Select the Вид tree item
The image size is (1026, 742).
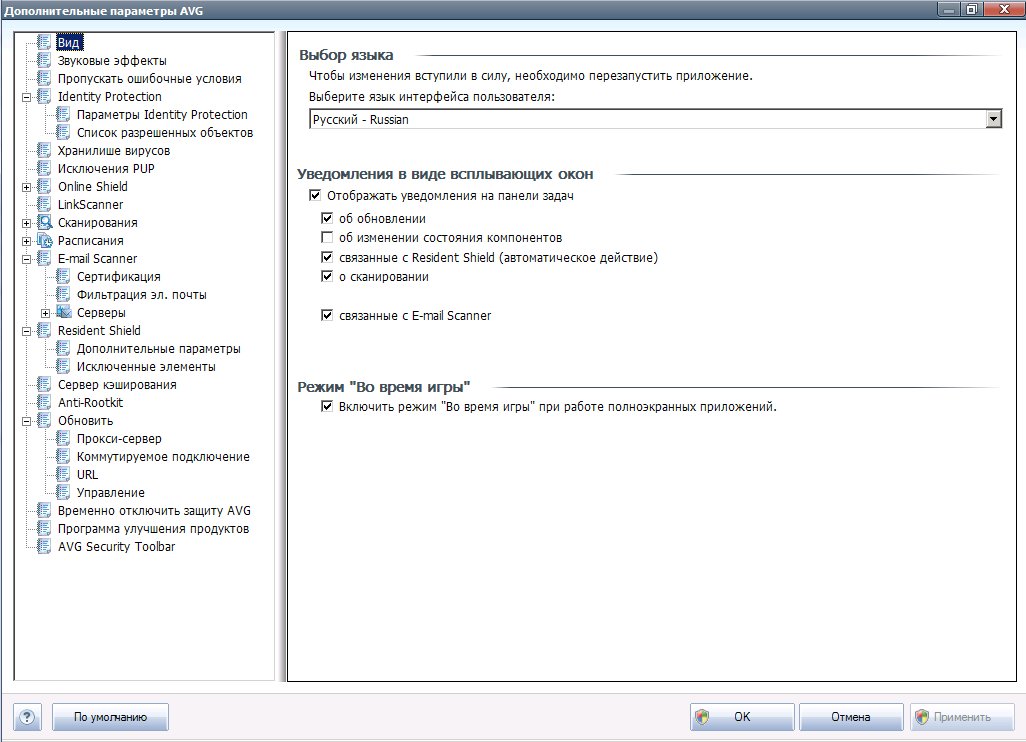point(69,43)
